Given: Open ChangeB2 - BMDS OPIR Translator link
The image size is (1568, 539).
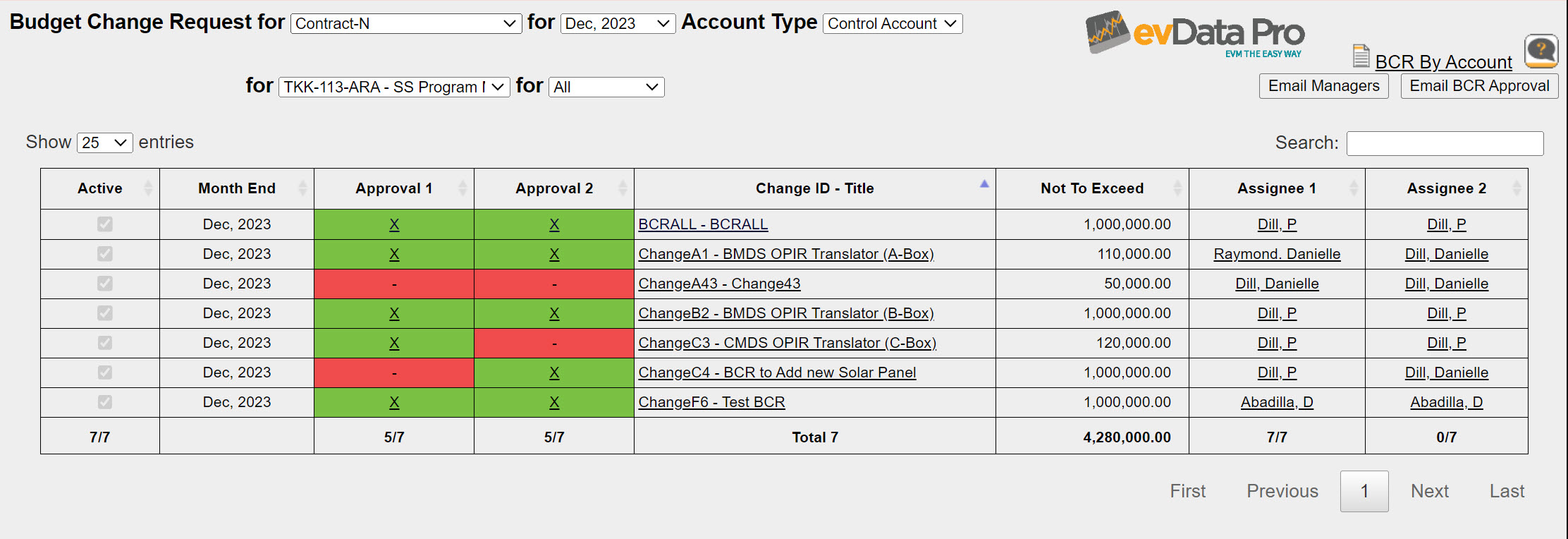Looking at the screenshot, I should point(786,313).
